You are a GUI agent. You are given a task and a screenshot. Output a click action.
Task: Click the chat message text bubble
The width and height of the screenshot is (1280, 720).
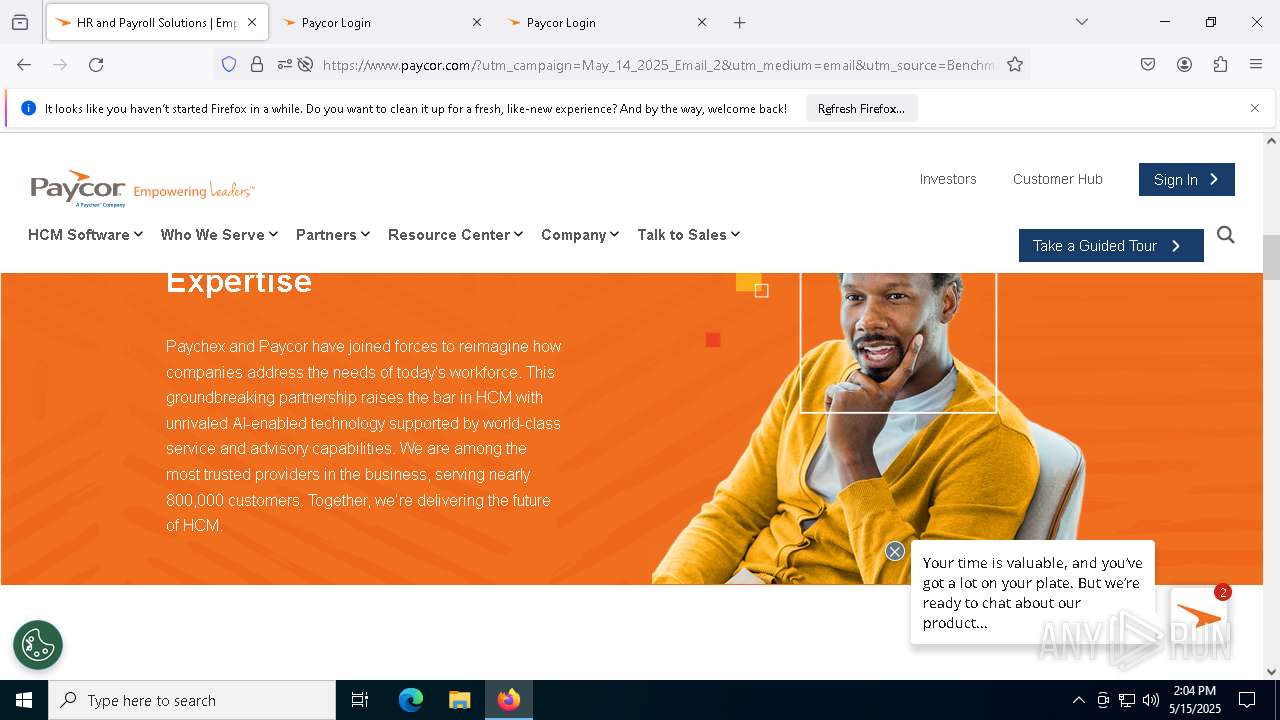(1033, 593)
